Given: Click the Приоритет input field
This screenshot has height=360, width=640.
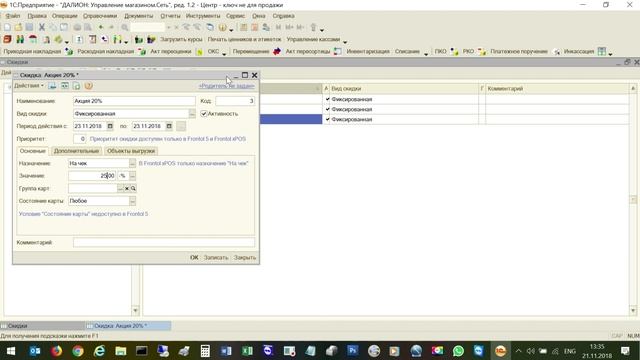Looking at the screenshot, I should pyautogui.click(x=80, y=139).
